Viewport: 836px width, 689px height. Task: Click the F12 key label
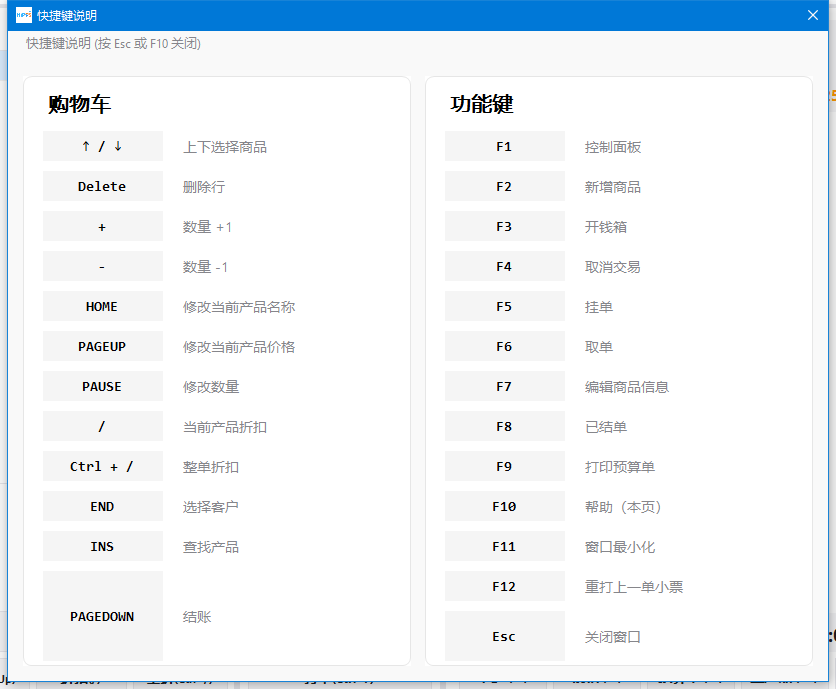pos(504,586)
